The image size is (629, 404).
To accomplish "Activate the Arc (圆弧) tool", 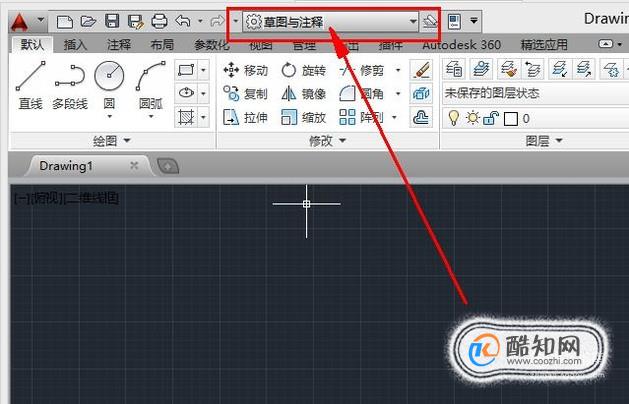I will coord(150,88).
